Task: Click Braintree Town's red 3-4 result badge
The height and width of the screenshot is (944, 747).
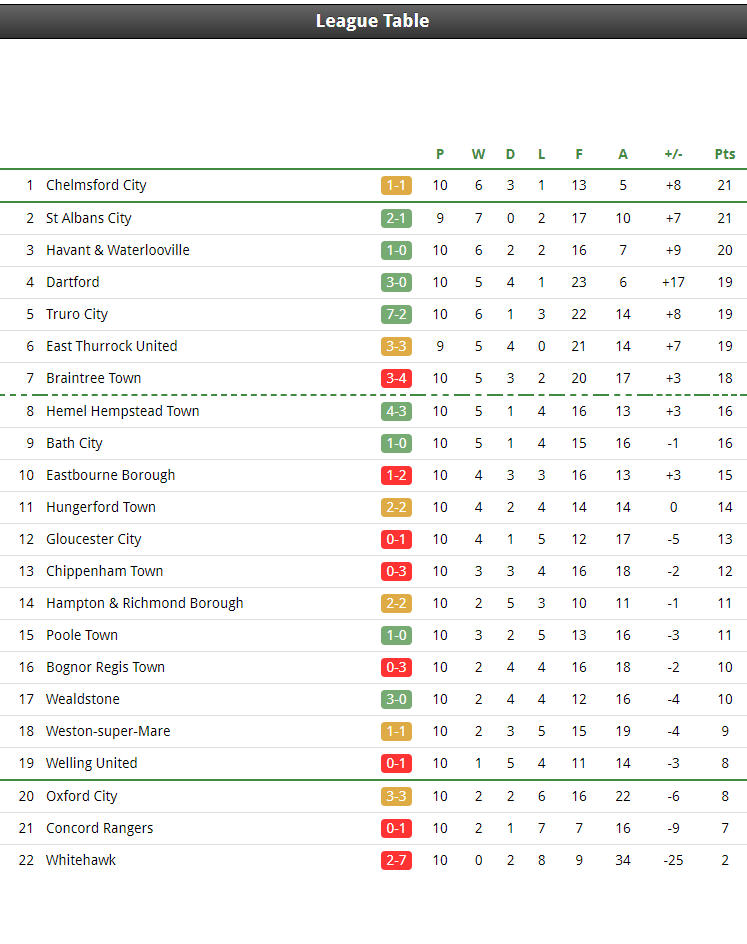Action: pos(396,378)
